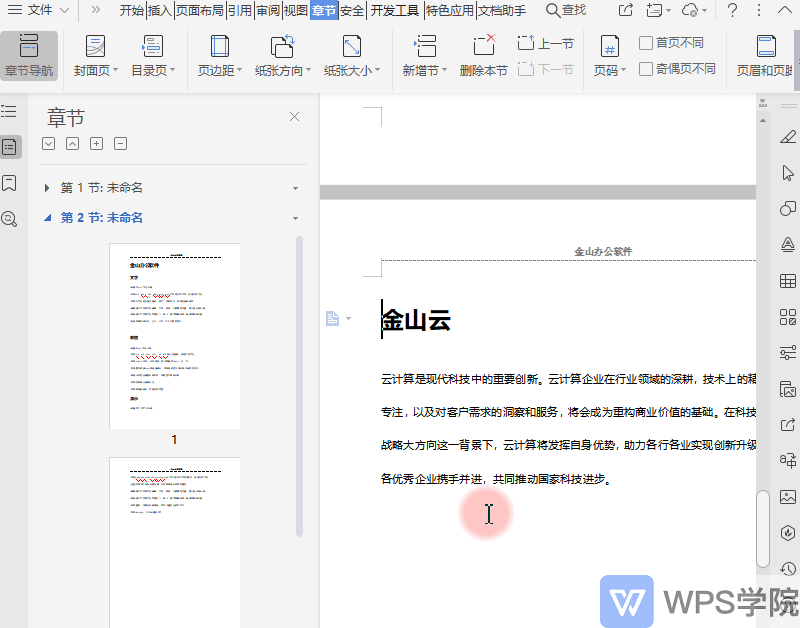Click the 上一节 previous section button

[546, 40]
